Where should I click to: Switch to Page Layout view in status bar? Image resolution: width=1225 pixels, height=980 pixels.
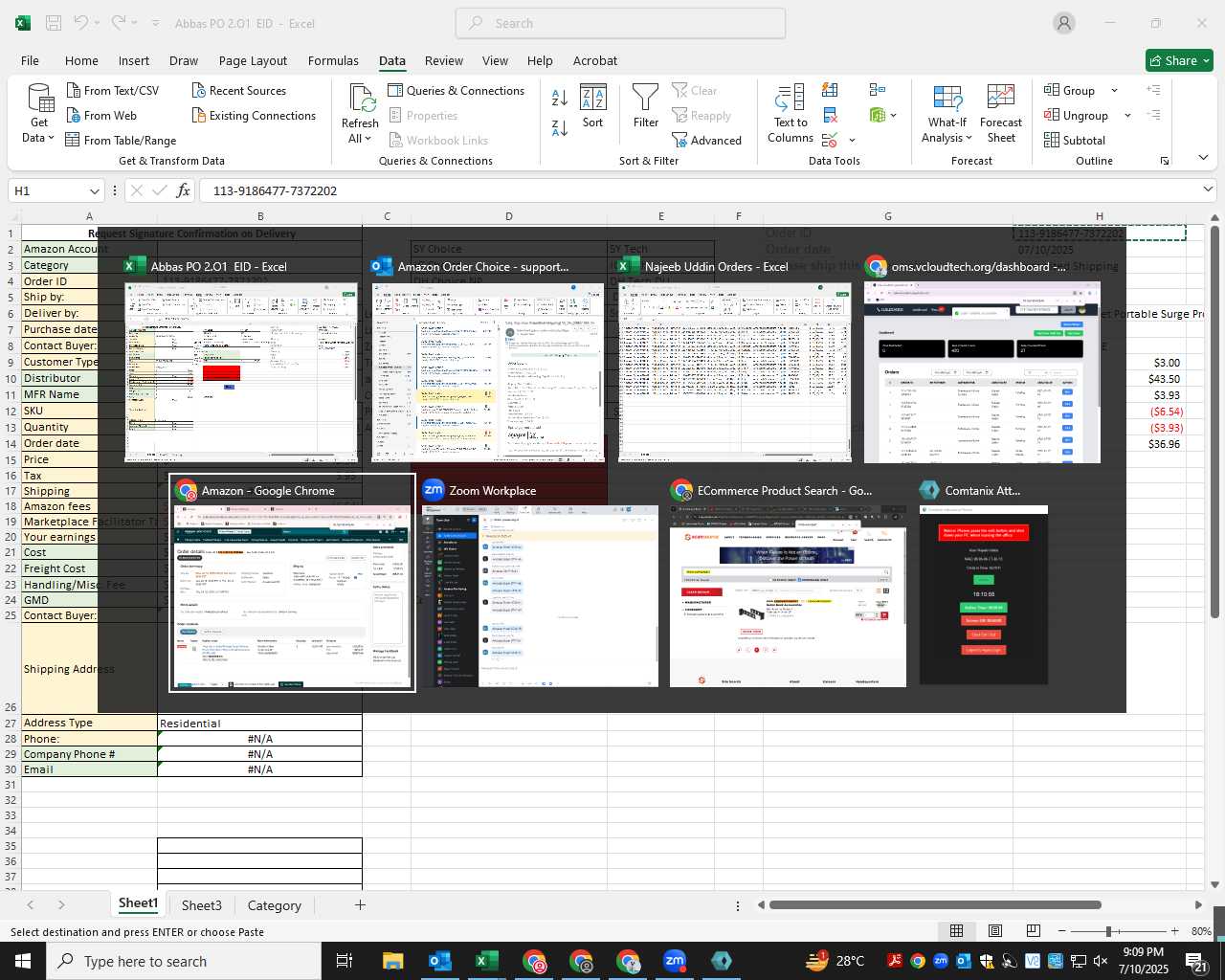click(x=995, y=931)
